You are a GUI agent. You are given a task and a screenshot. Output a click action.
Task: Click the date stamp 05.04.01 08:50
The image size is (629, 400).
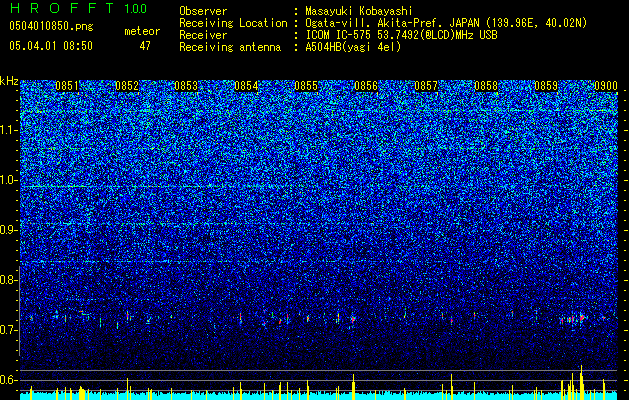tap(51, 46)
